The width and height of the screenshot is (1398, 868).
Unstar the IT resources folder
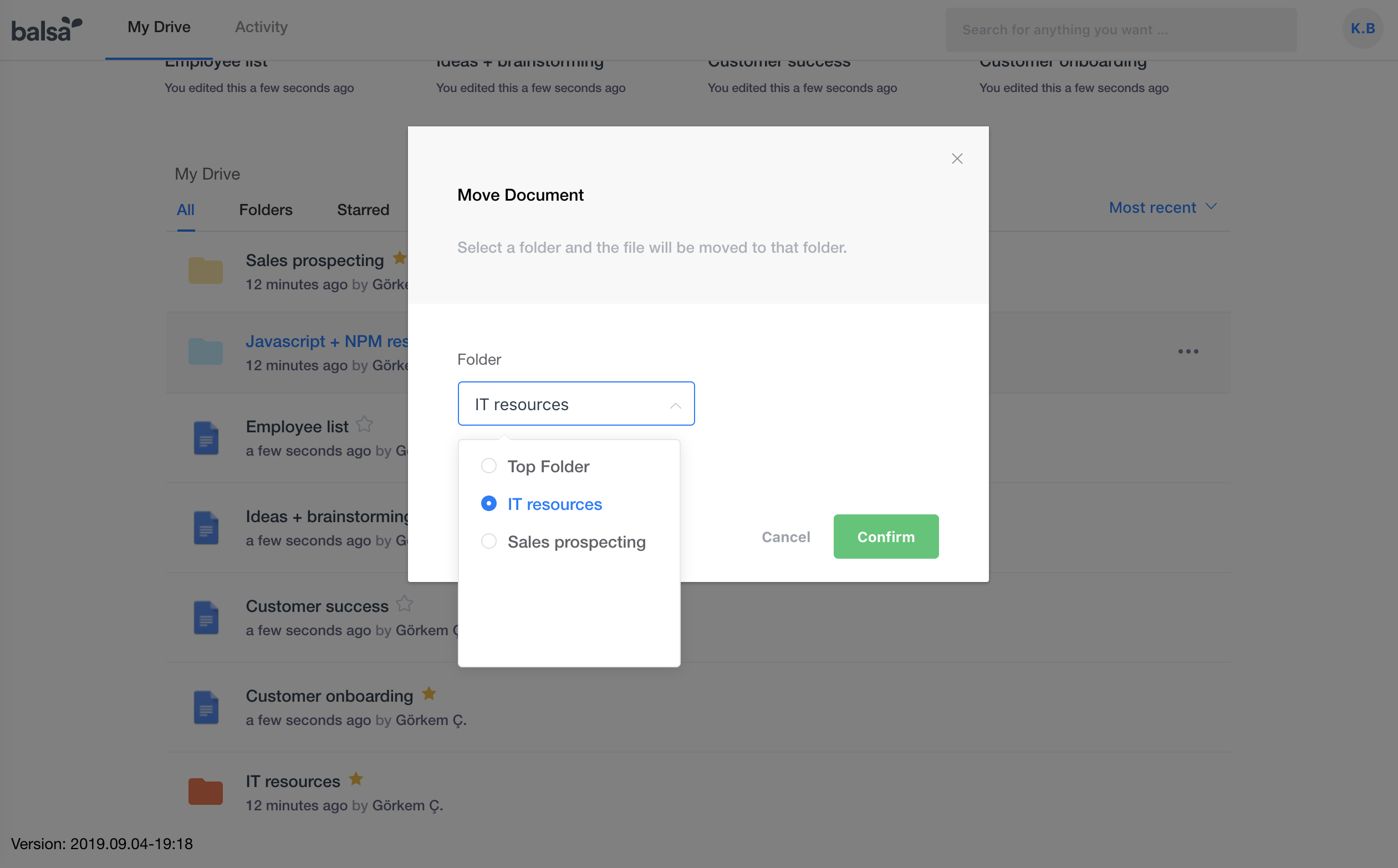pos(356,779)
